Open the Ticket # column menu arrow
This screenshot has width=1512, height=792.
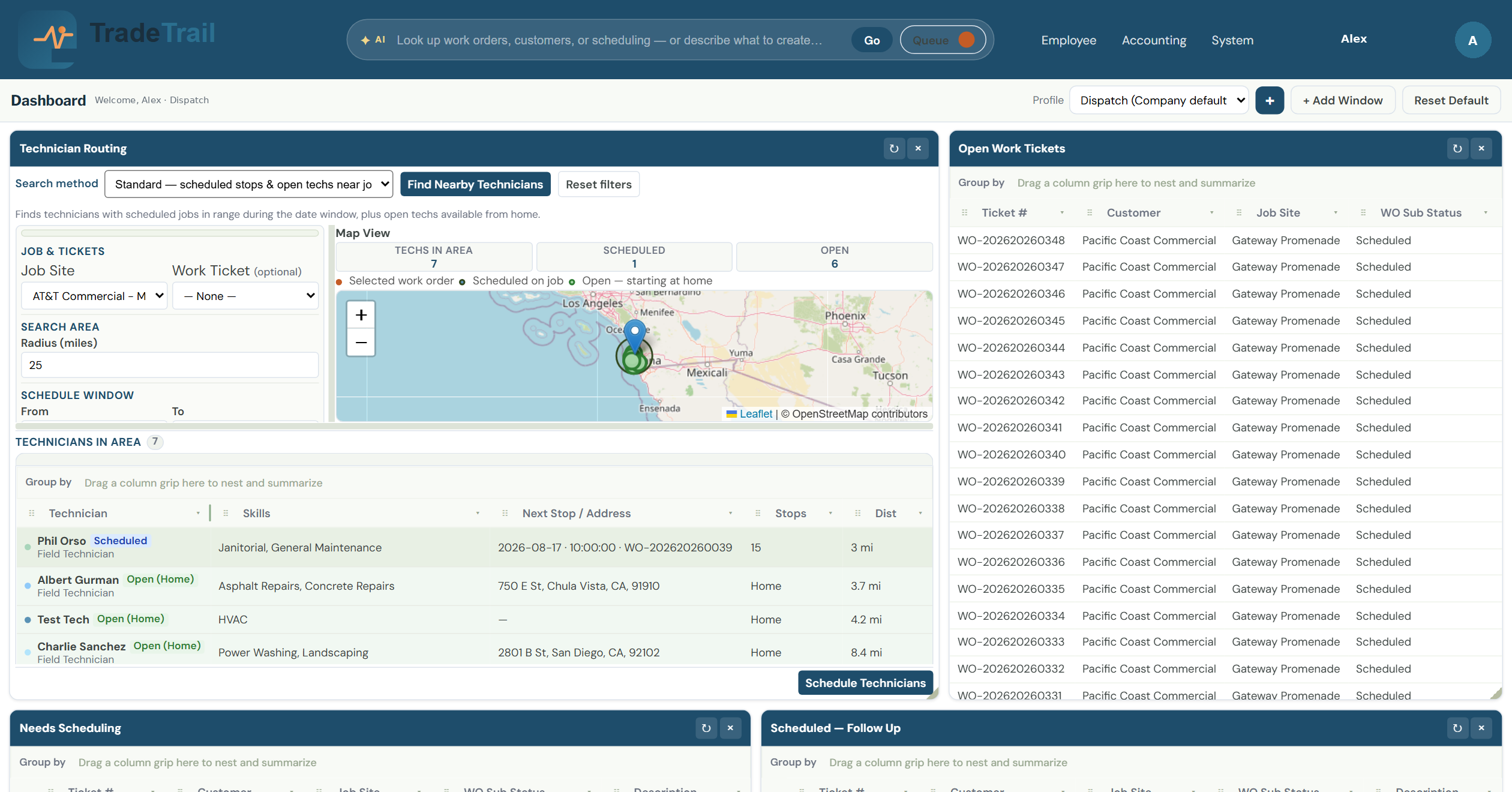(1062, 213)
